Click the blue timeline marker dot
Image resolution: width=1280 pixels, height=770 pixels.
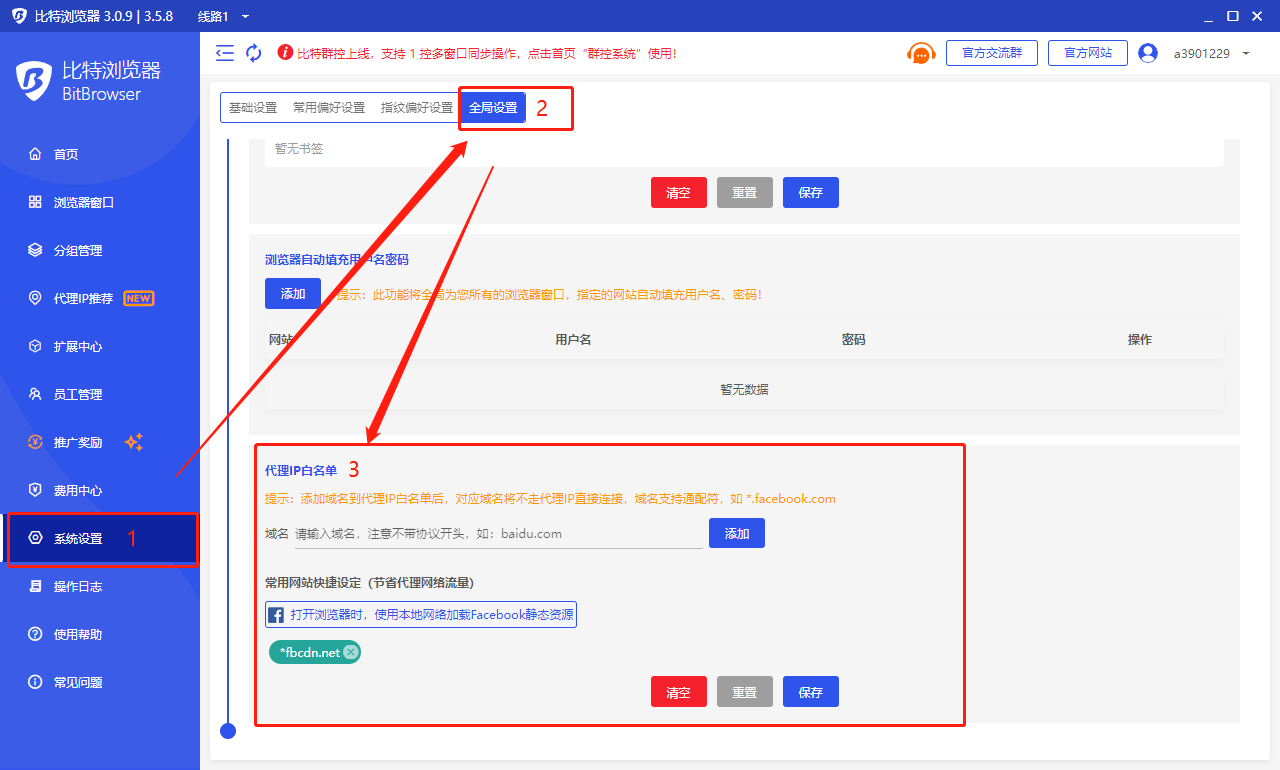(x=228, y=731)
